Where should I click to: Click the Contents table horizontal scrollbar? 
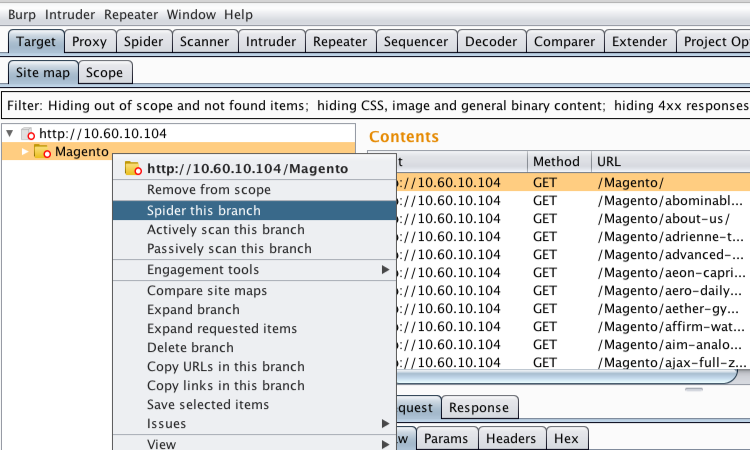(567, 377)
